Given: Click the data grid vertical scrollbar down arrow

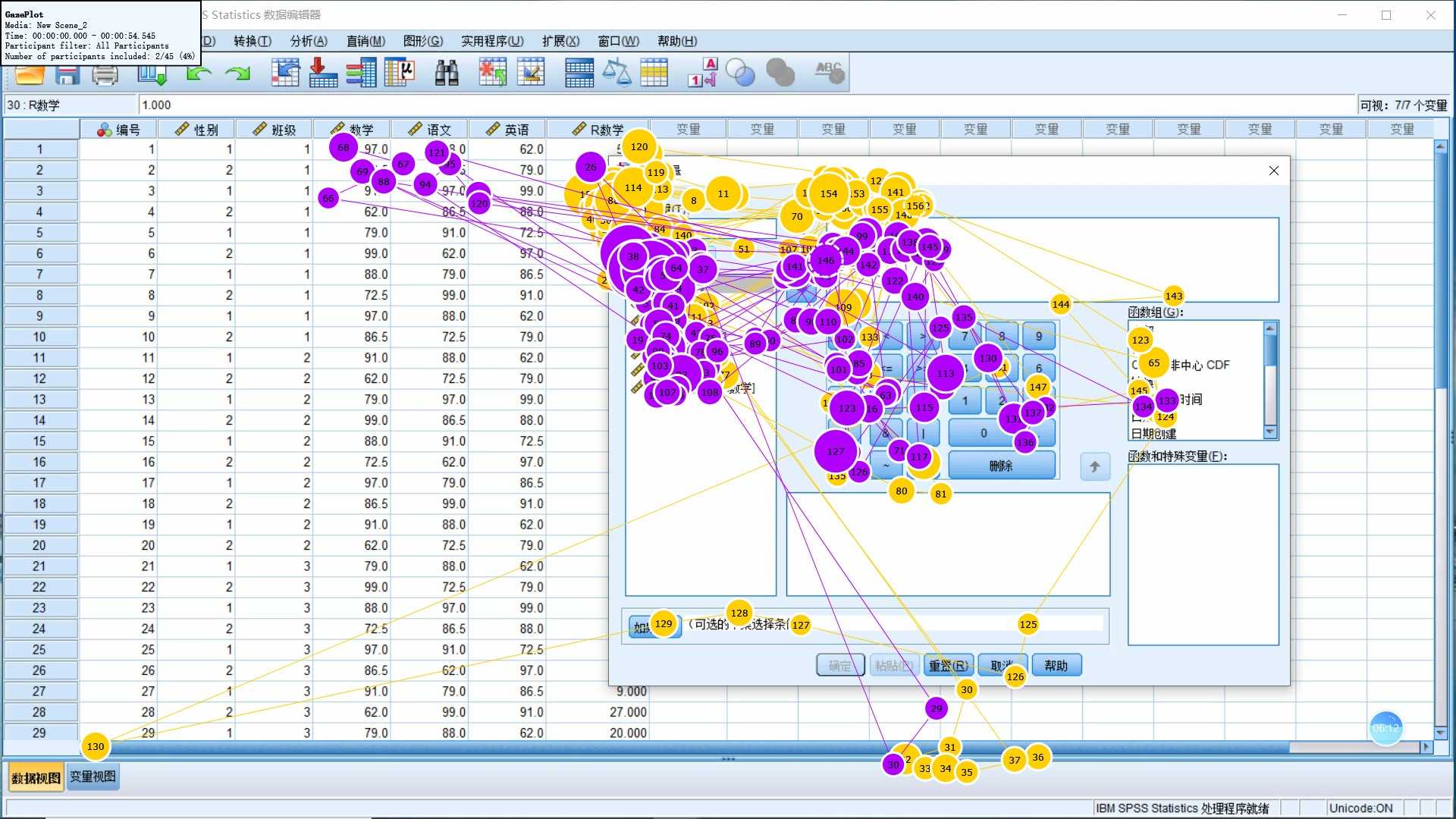Looking at the screenshot, I should [1441, 733].
